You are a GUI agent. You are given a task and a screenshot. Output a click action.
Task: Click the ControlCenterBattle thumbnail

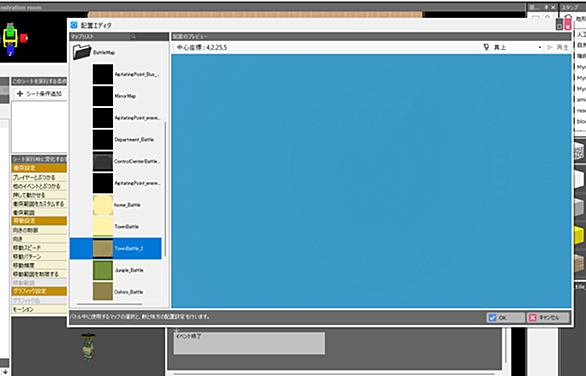[103, 161]
